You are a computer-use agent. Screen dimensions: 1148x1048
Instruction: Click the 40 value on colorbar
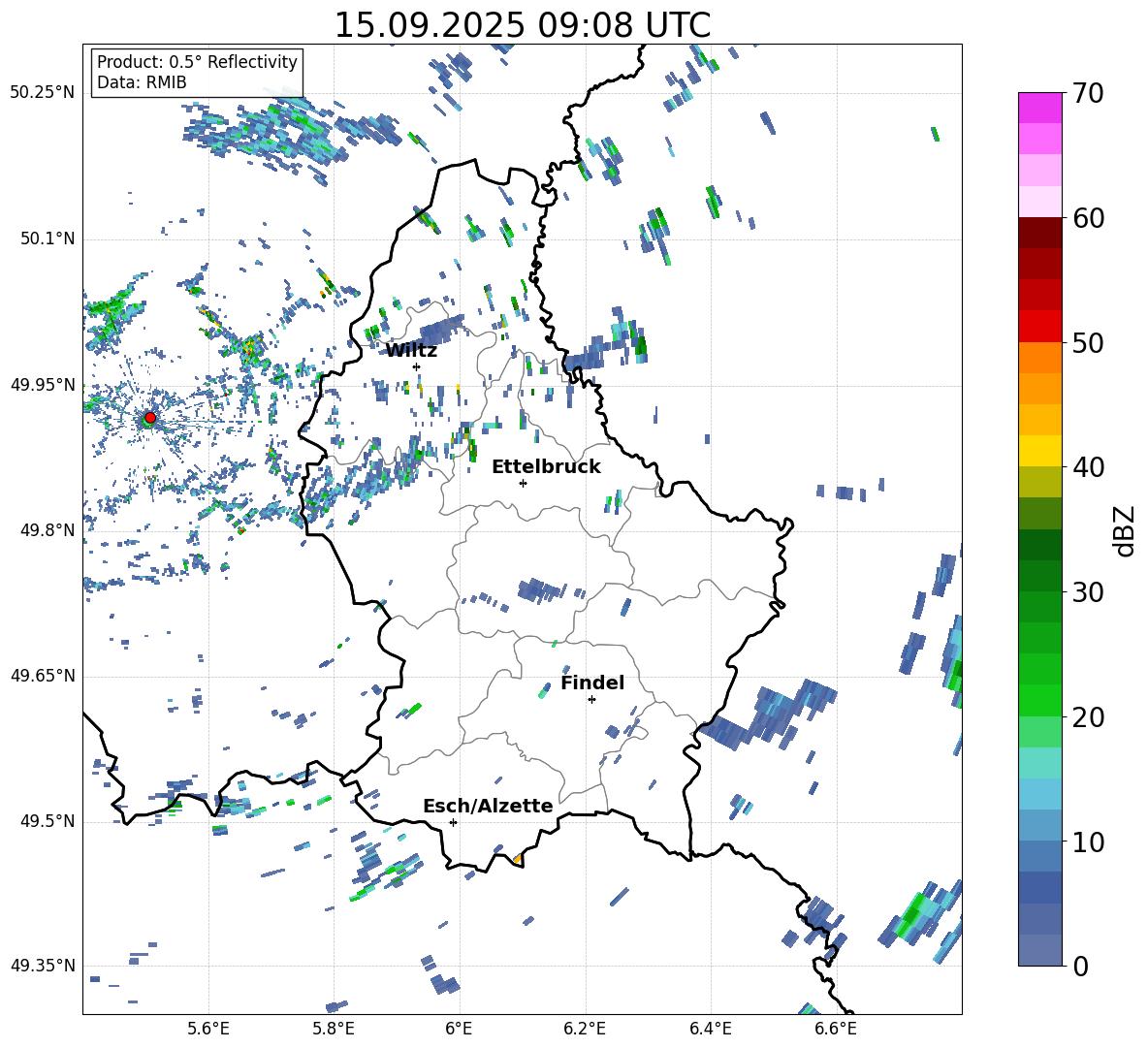click(x=1088, y=467)
